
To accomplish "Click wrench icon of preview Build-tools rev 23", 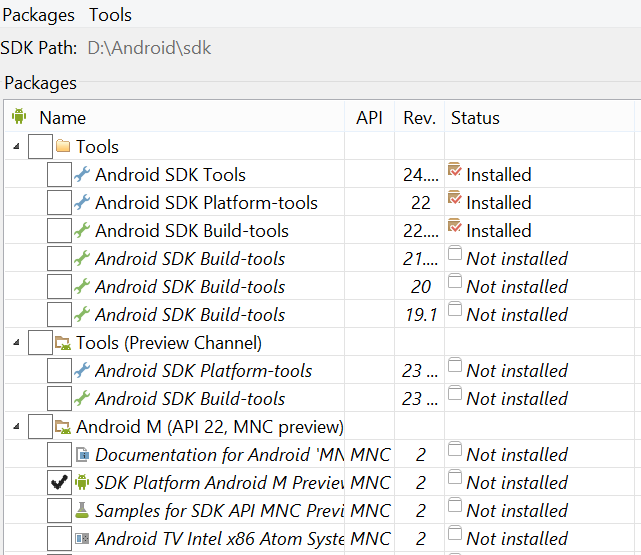I will pos(82,398).
